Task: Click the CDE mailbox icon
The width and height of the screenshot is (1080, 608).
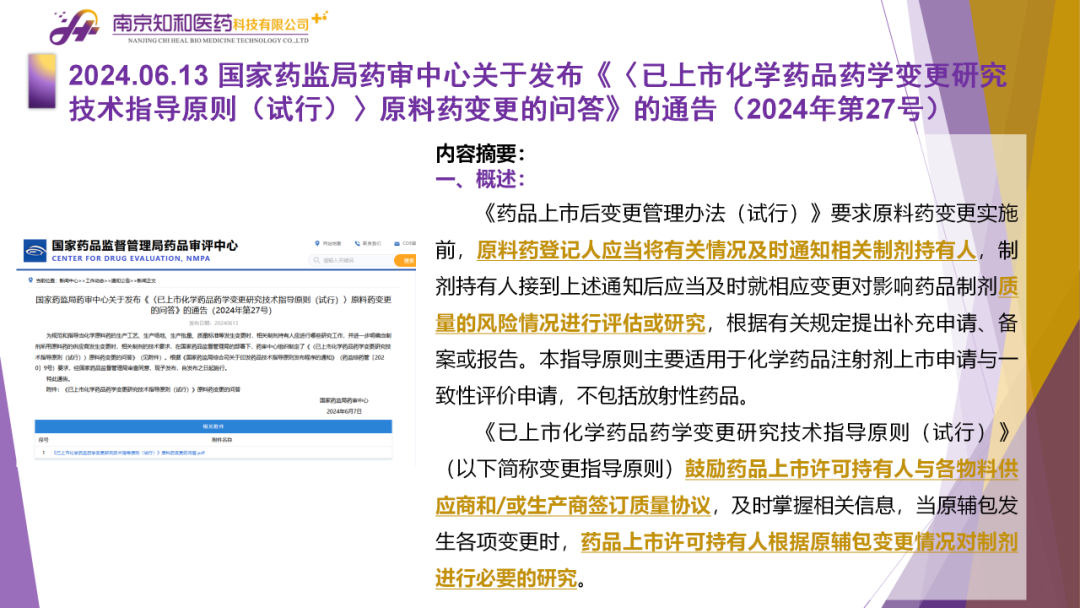Action: 396,243
